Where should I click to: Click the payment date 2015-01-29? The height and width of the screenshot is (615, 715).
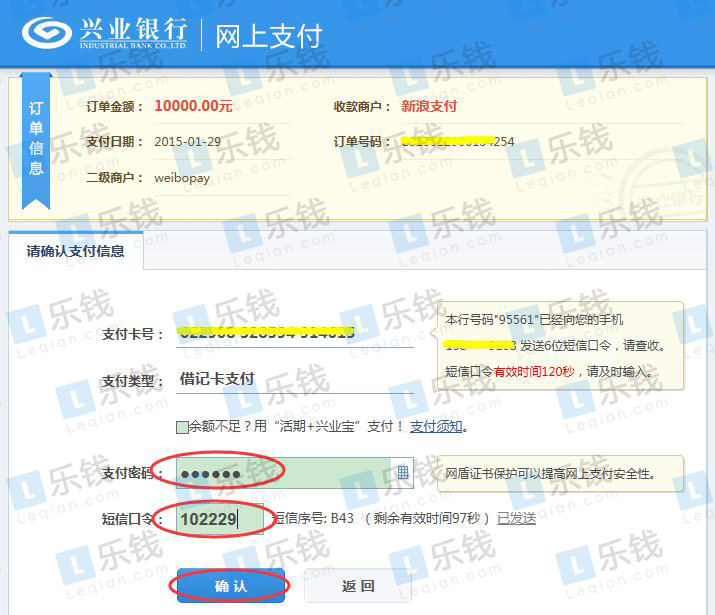pos(187,142)
